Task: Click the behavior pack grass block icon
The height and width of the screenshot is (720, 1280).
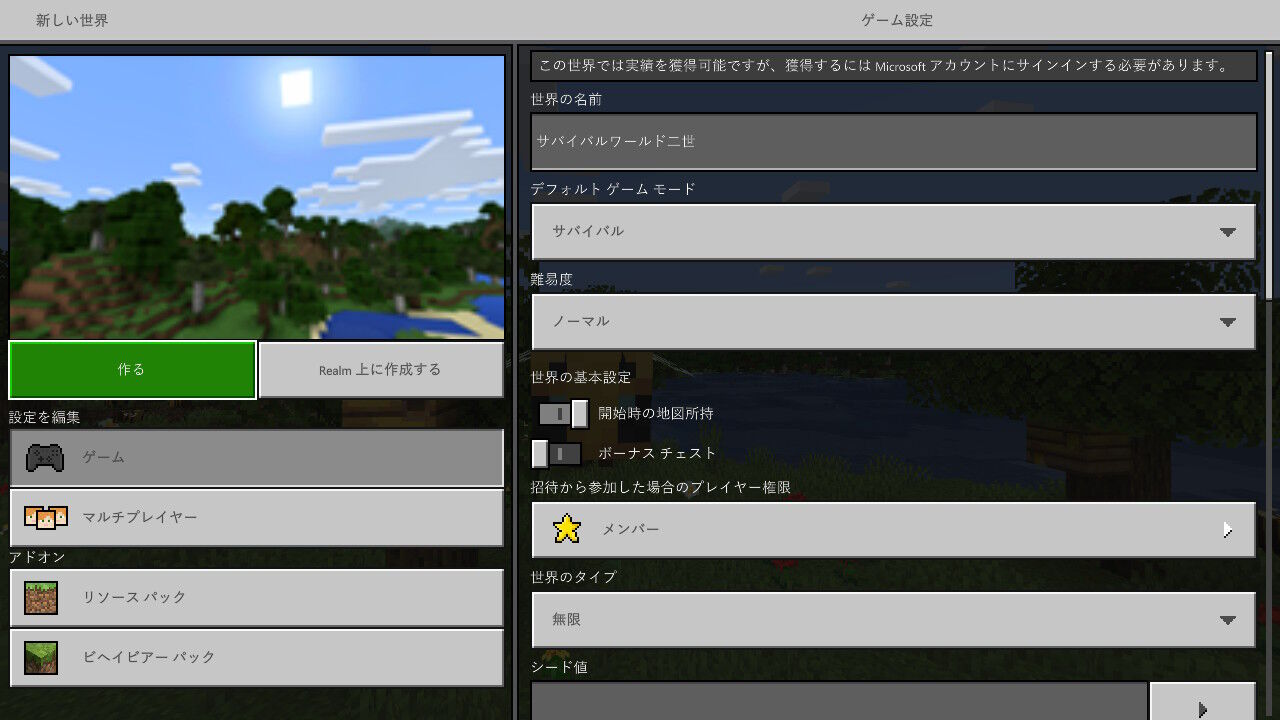Action: point(41,658)
